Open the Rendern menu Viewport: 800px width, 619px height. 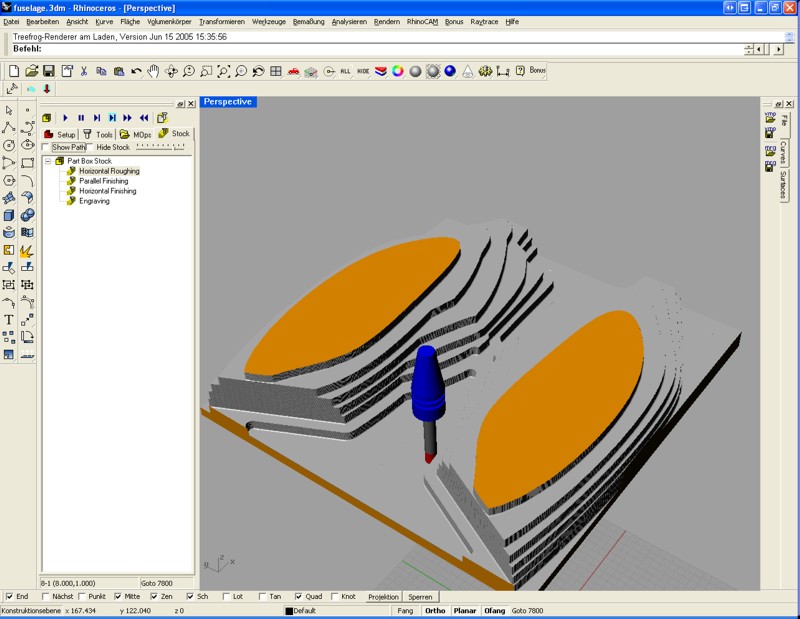tap(387, 22)
